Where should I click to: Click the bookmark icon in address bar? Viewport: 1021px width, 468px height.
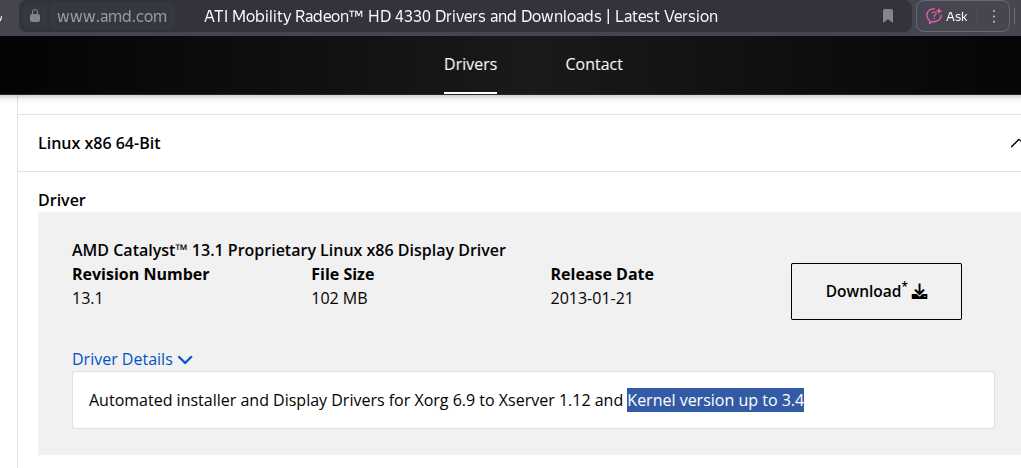point(888,16)
